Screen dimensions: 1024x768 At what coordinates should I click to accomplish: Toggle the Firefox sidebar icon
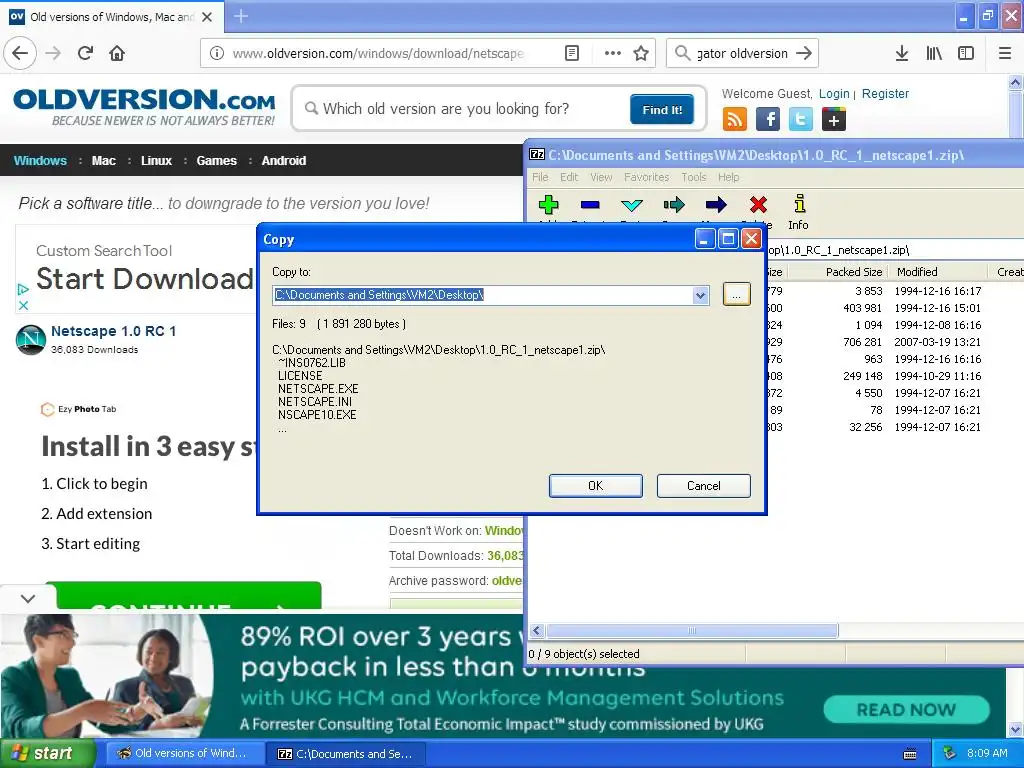[x=966, y=53]
